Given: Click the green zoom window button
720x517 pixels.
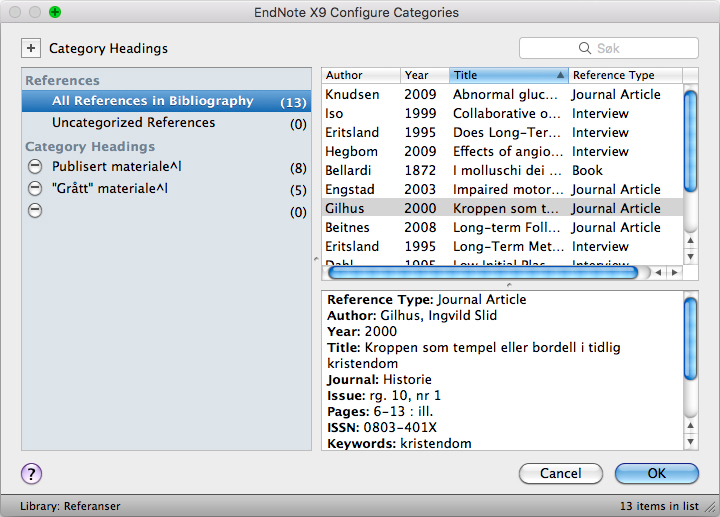Looking at the screenshot, I should click(55, 12).
